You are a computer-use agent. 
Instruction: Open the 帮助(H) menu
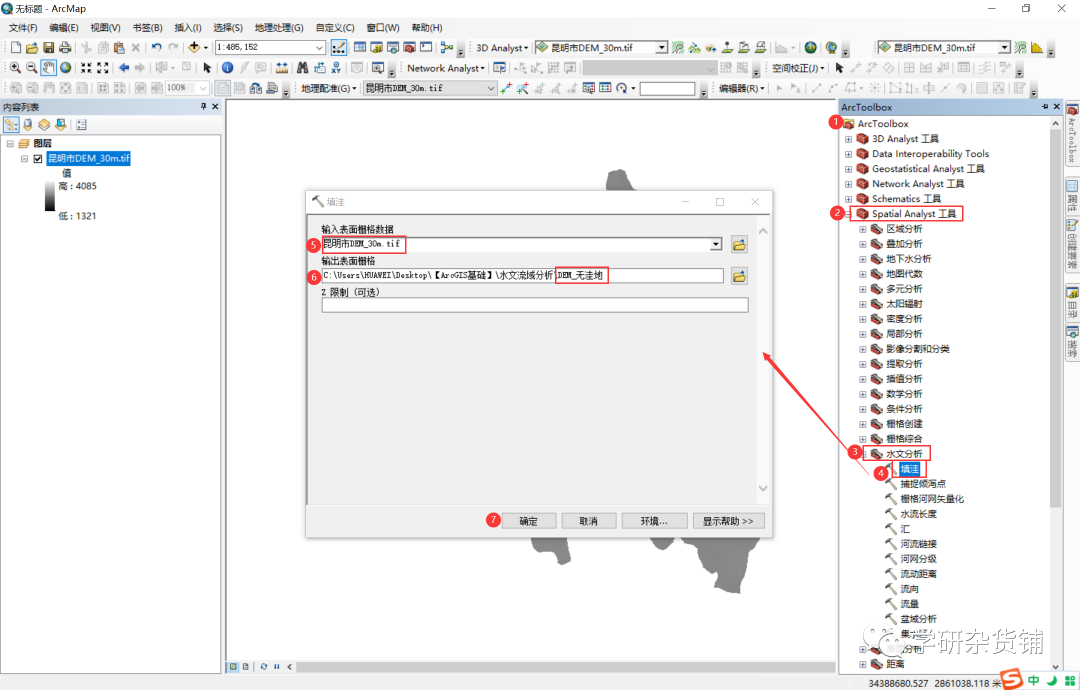[x=426, y=28]
